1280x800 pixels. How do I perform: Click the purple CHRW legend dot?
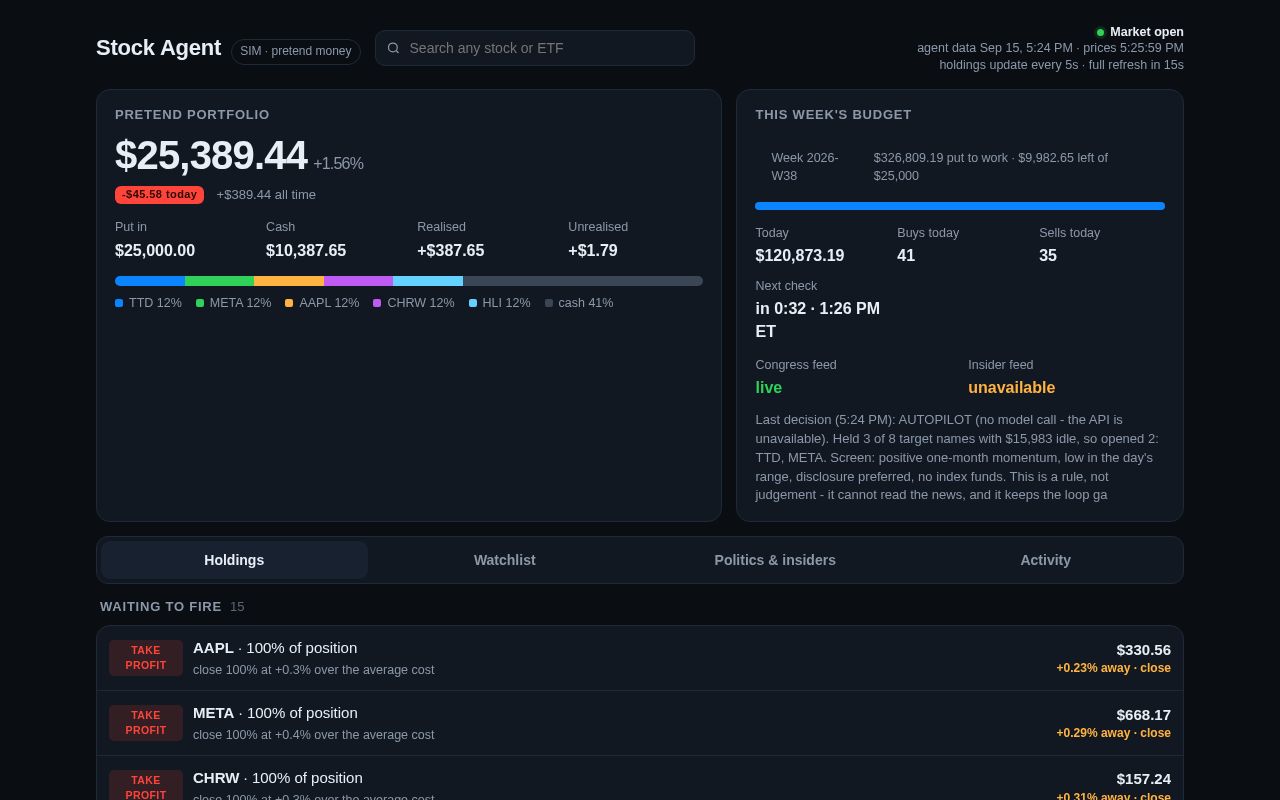(x=377, y=303)
